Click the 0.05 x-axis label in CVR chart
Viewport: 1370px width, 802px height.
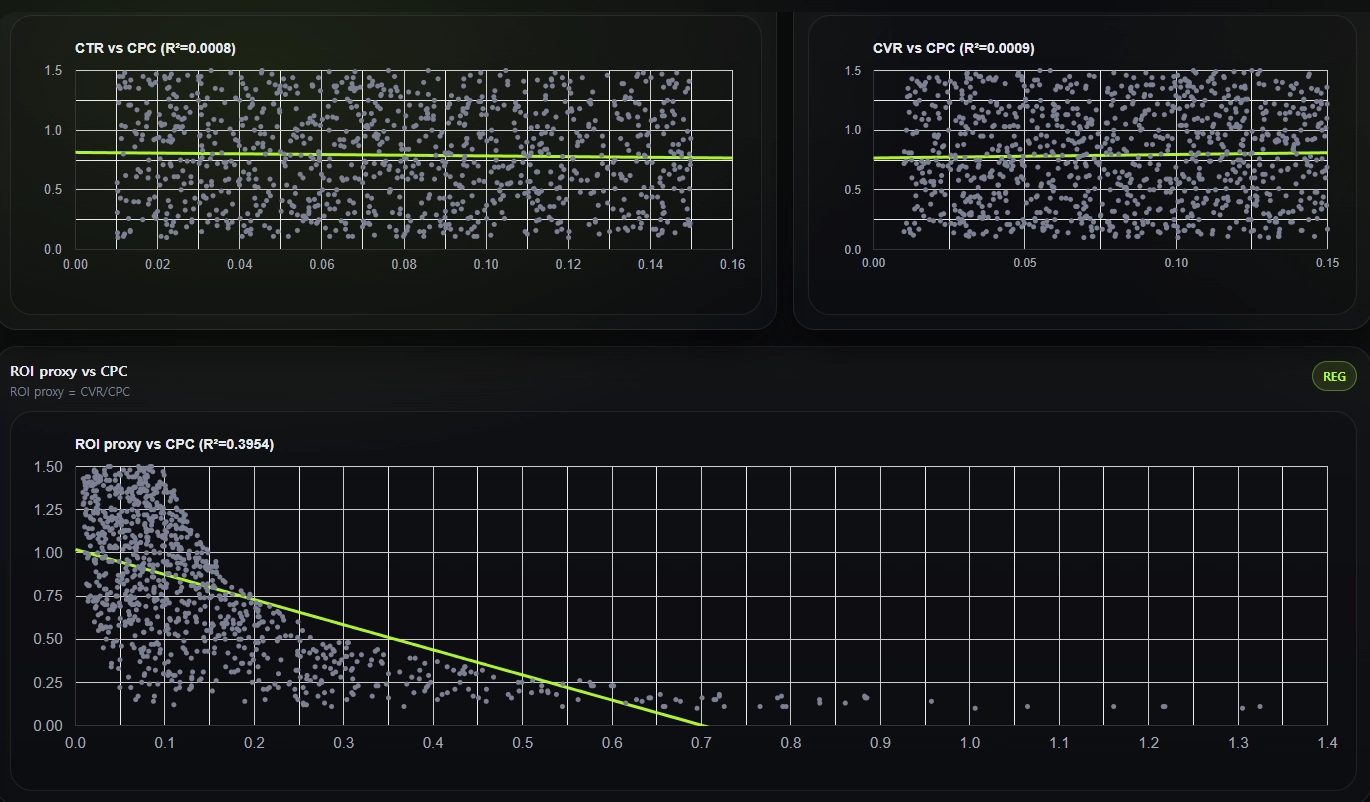pyautogui.click(x=1025, y=263)
